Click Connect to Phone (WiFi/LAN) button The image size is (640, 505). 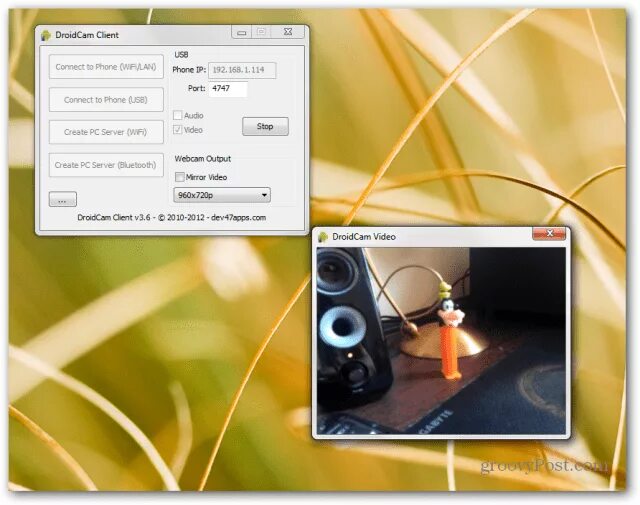click(106, 67)
